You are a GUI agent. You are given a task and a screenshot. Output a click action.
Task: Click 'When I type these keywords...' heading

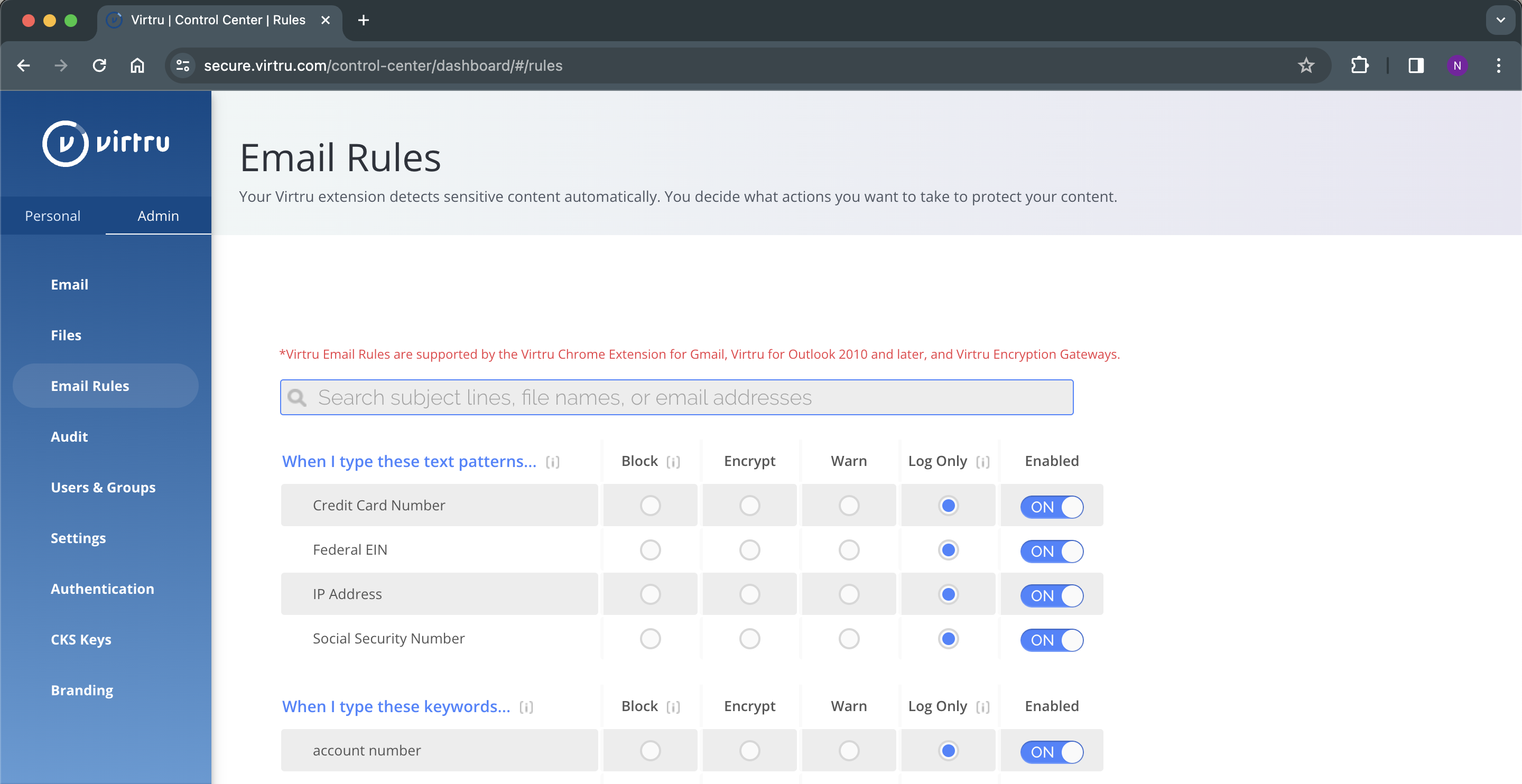pyautogui.click(x=396, y=707)
